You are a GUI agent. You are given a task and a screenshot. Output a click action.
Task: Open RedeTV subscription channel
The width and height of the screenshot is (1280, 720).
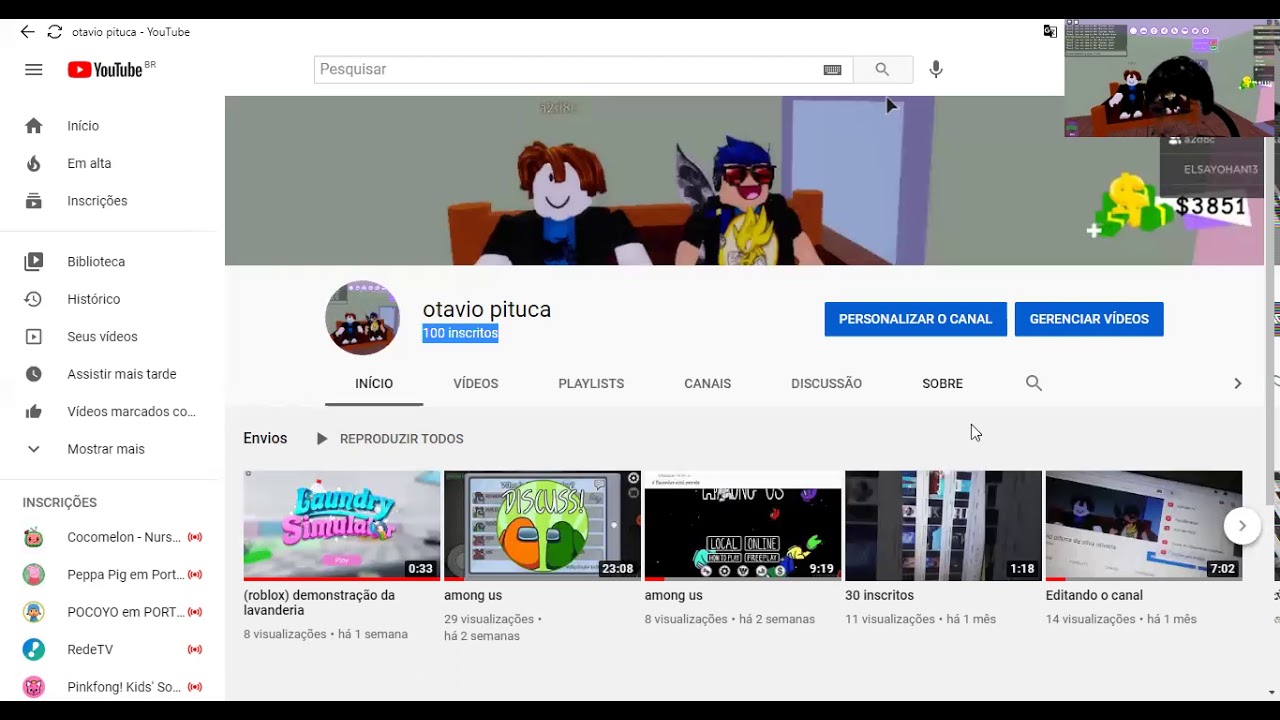click(112, 650)
